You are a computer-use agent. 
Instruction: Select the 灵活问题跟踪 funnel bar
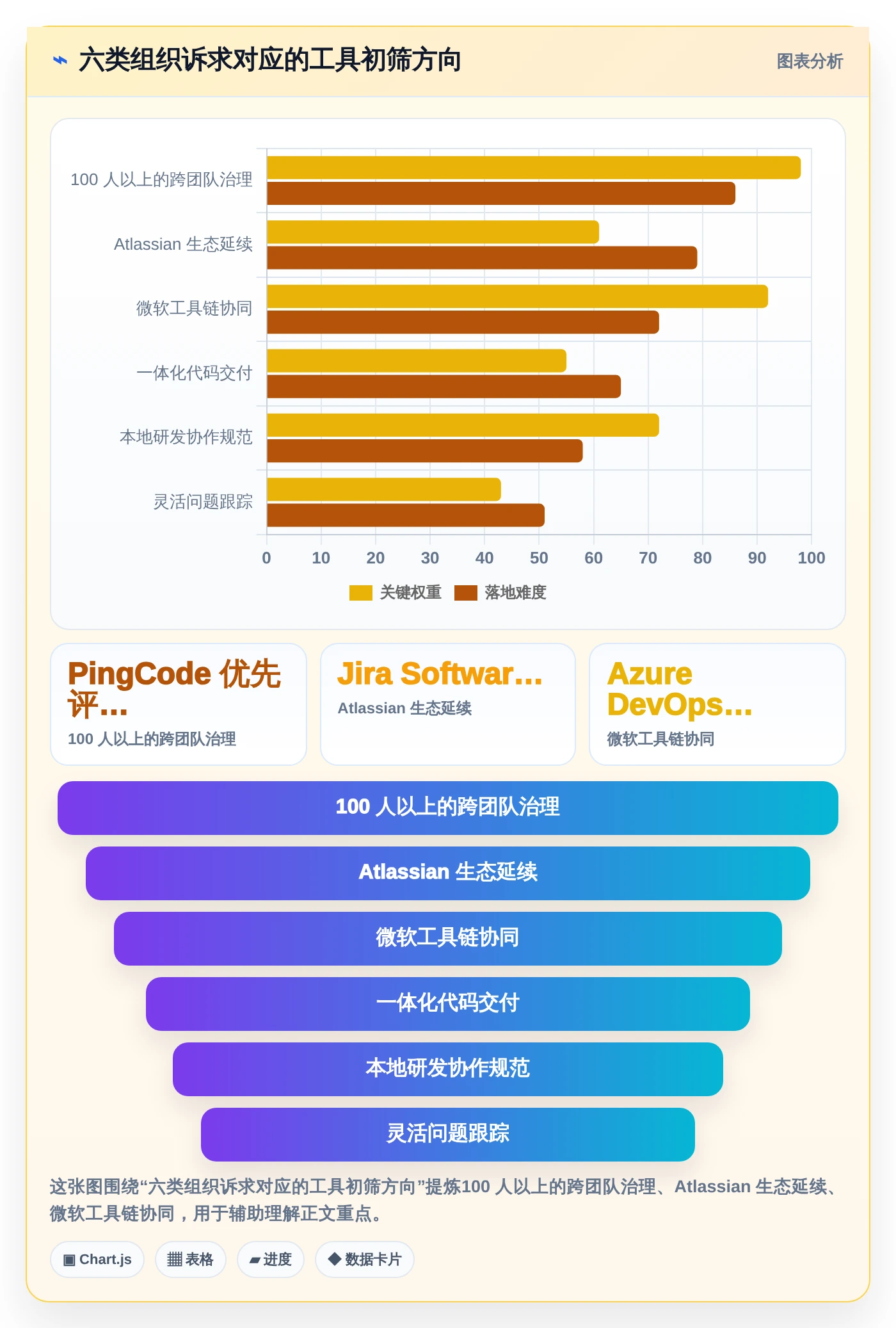click(448, 1134)
